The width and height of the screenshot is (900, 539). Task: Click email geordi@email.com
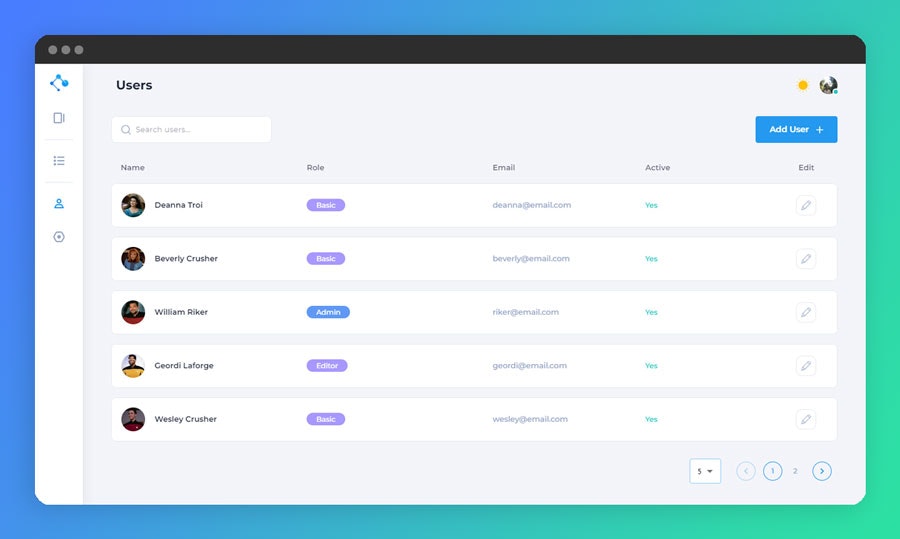pyautogui.click(x=529, y=366)
